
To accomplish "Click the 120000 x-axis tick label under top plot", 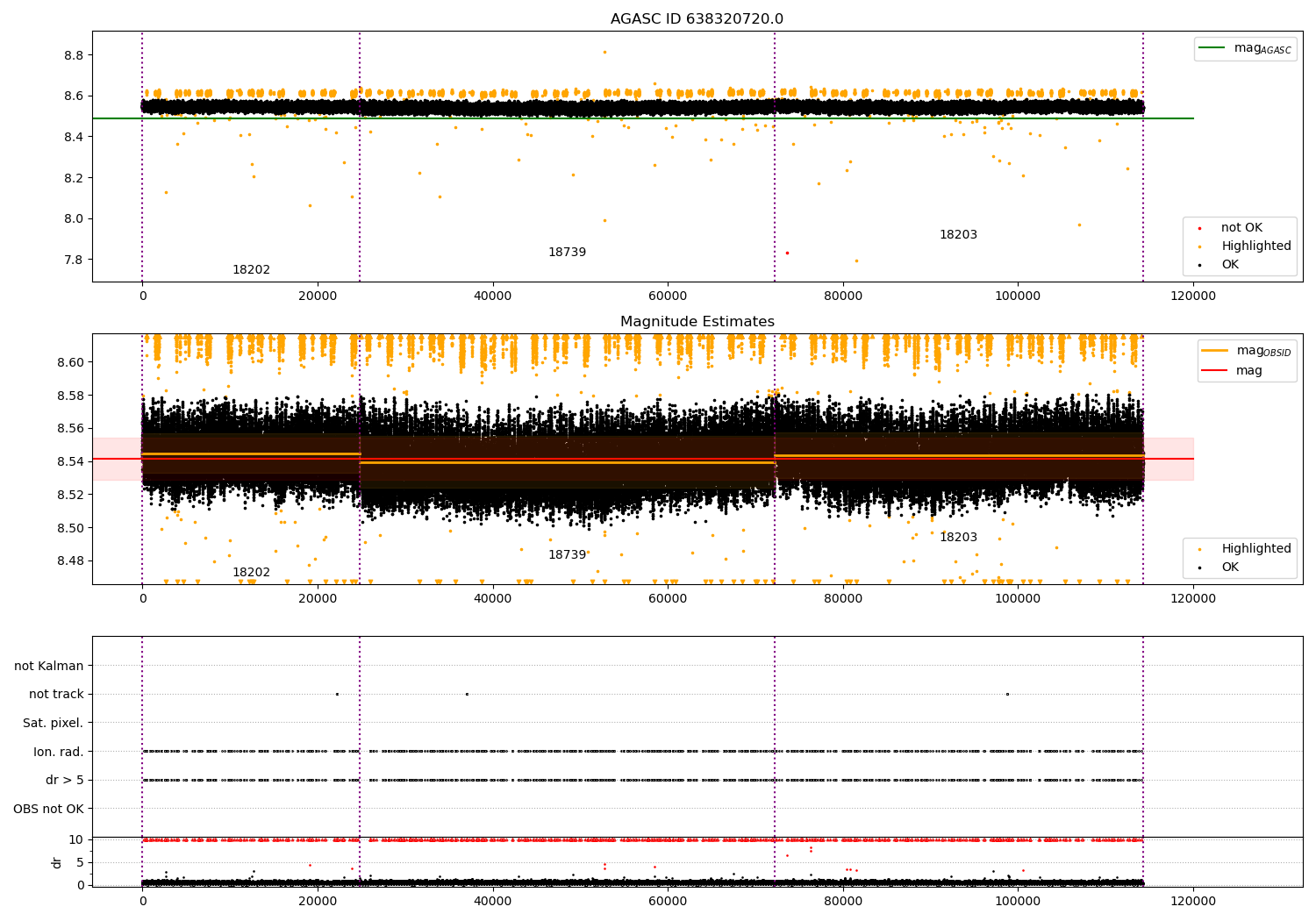I will 1193,296.
